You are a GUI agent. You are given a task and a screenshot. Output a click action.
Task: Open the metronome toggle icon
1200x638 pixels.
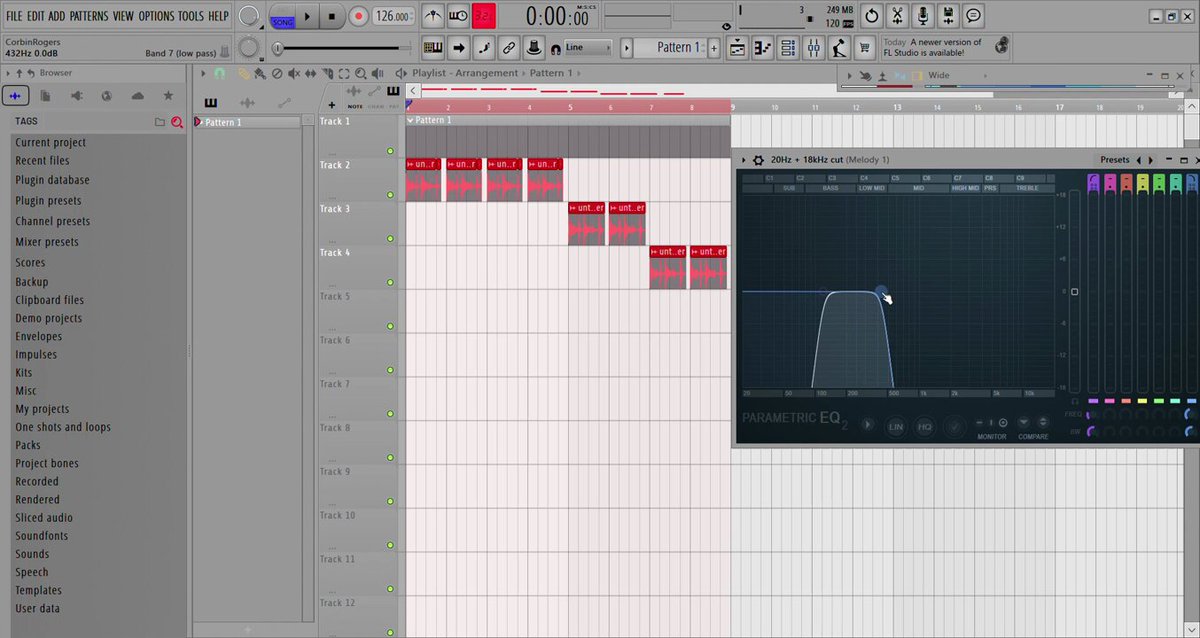coord(433,16)
